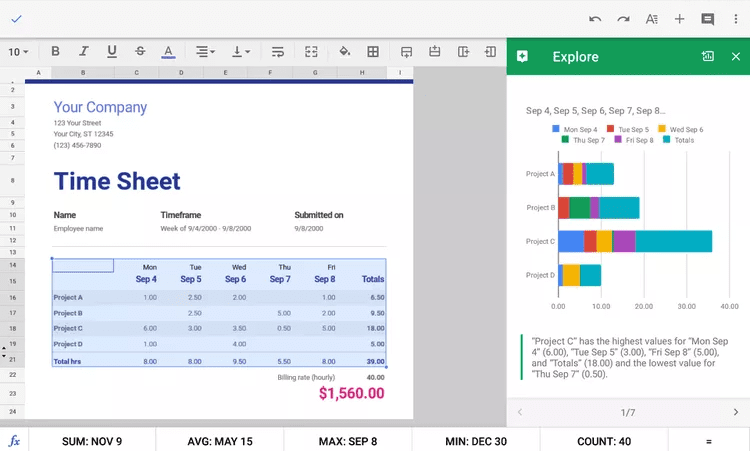This screenshot has width=751, height=451.
Task: Go to the next Explore suggestion
Action: [736, 412]
